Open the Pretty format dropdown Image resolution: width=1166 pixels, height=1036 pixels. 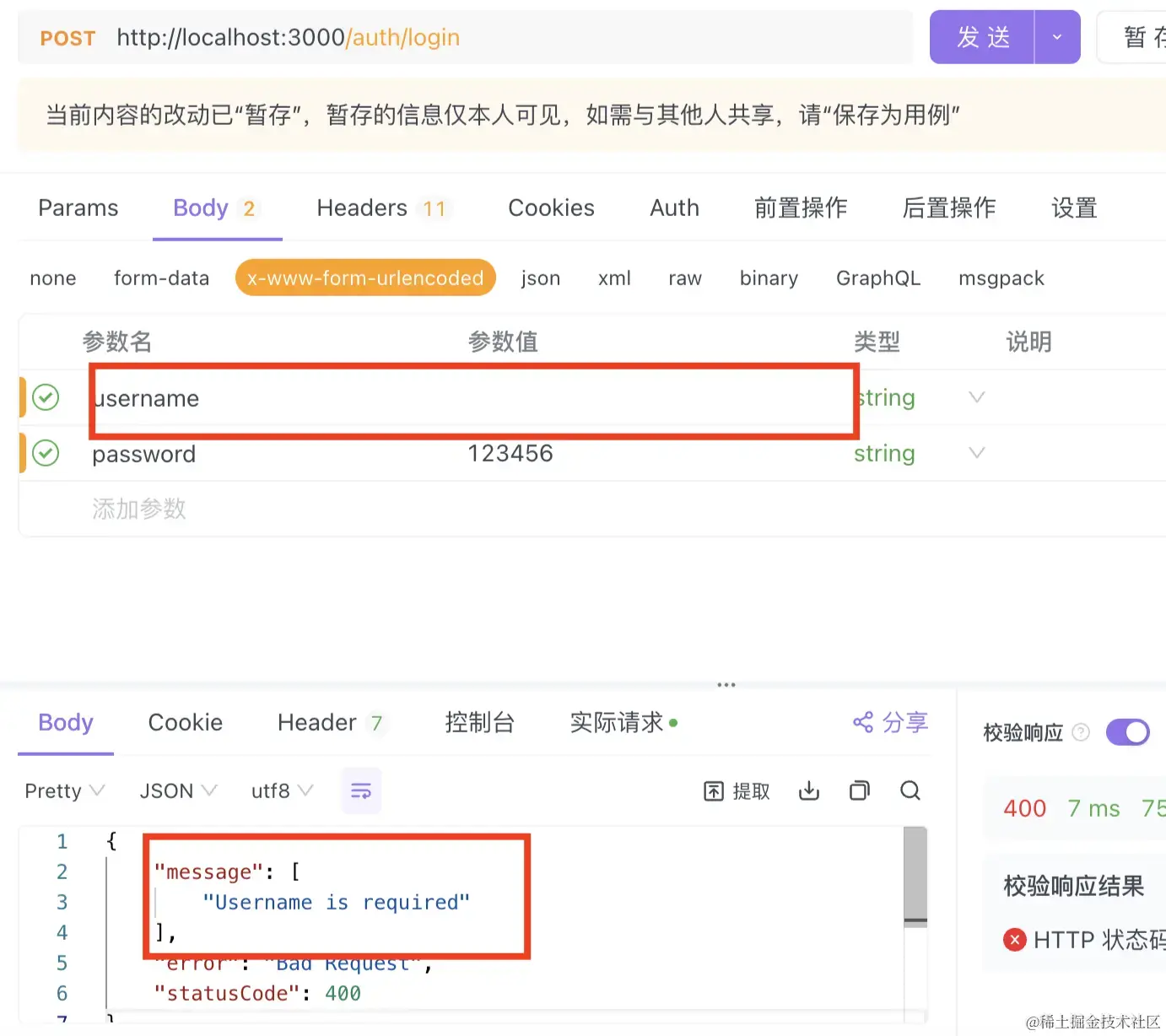tap(65, 790)
